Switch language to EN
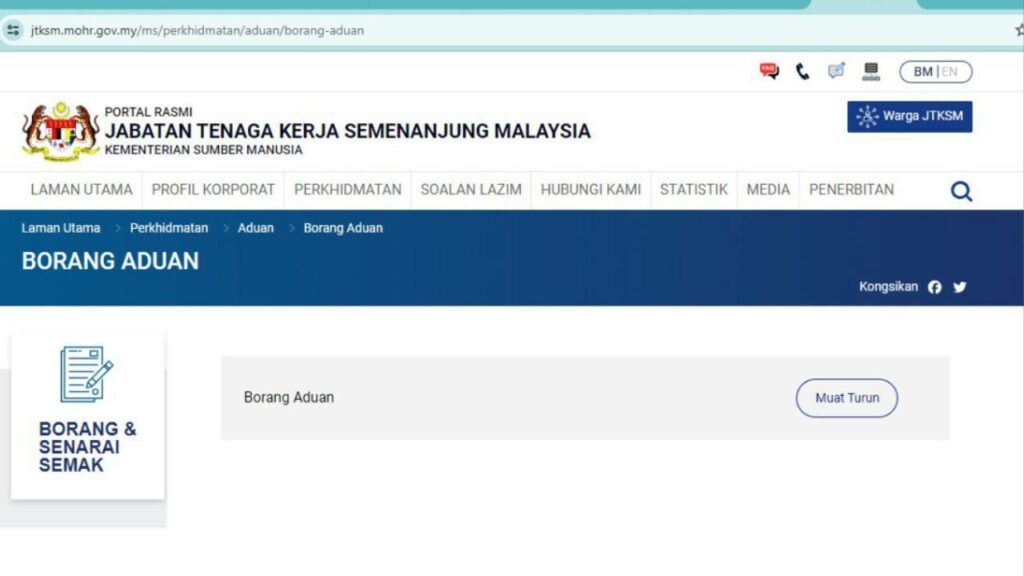Viewport: 1024px width, 576px height. (950, 72)
